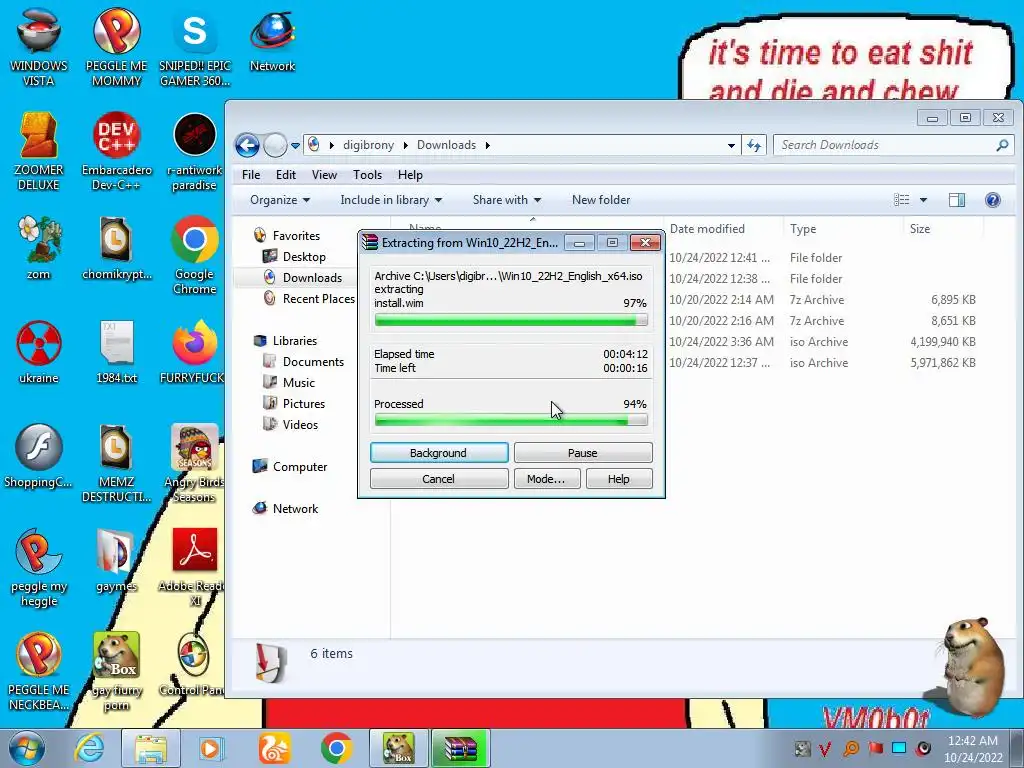
Task: Open the recent pages arrow beside Forward
Action: coord(295,145)
